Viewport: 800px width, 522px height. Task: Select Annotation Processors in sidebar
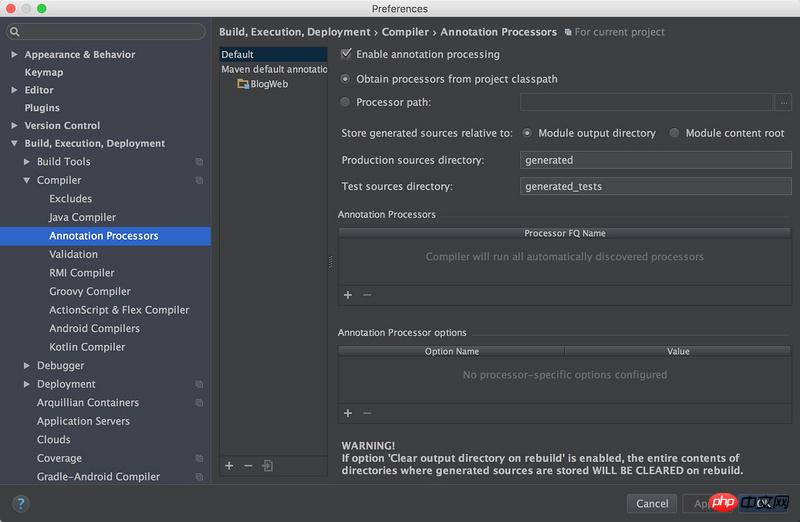(x=105, y=236)
